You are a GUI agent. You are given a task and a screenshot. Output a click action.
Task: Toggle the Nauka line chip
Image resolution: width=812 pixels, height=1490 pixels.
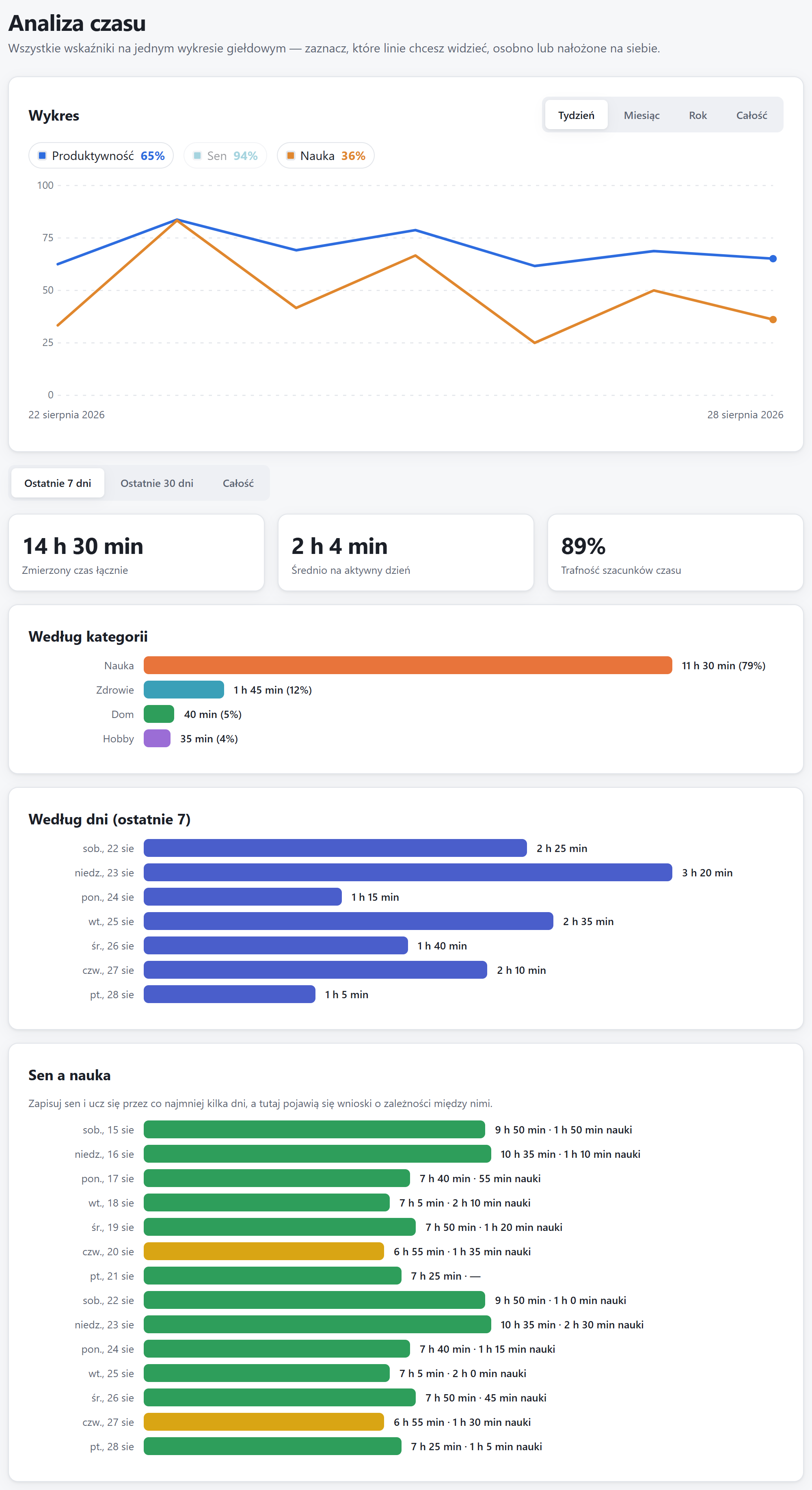pyautogui.click(x=326, y=156)
